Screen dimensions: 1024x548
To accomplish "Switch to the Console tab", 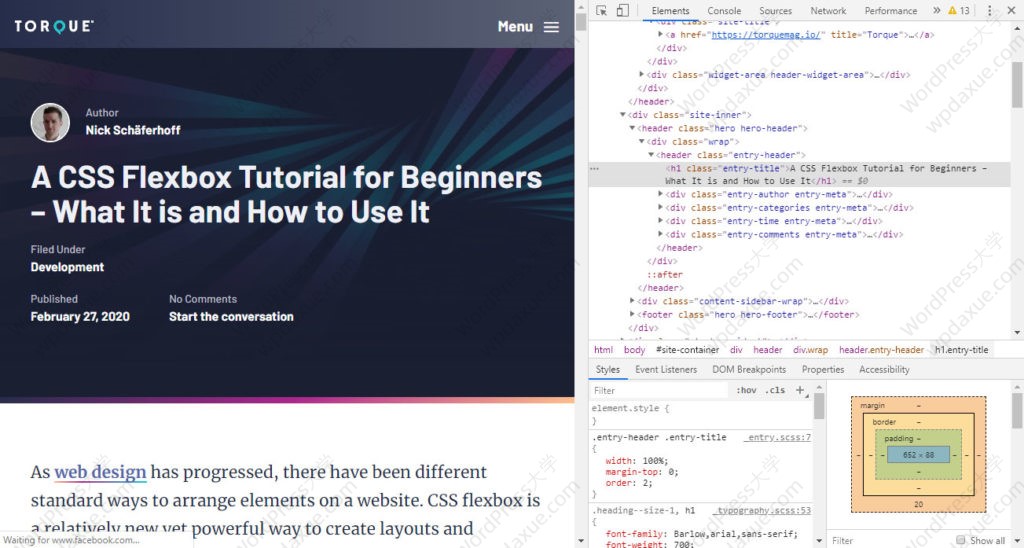I will point(724,10).
